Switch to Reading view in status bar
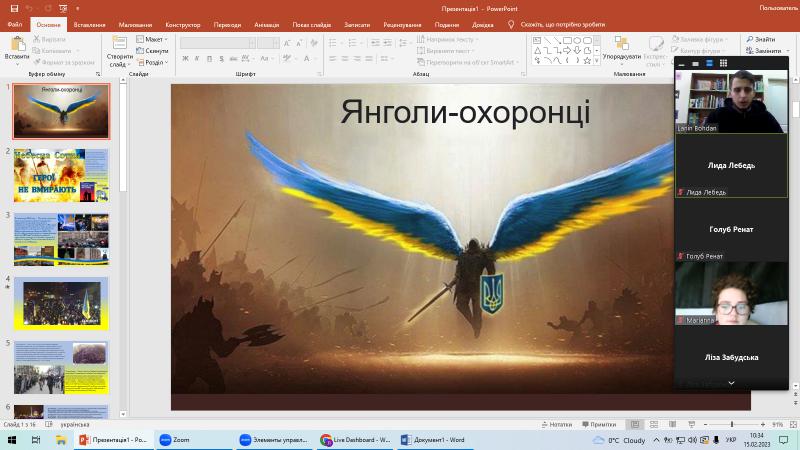 click(672, 424)
